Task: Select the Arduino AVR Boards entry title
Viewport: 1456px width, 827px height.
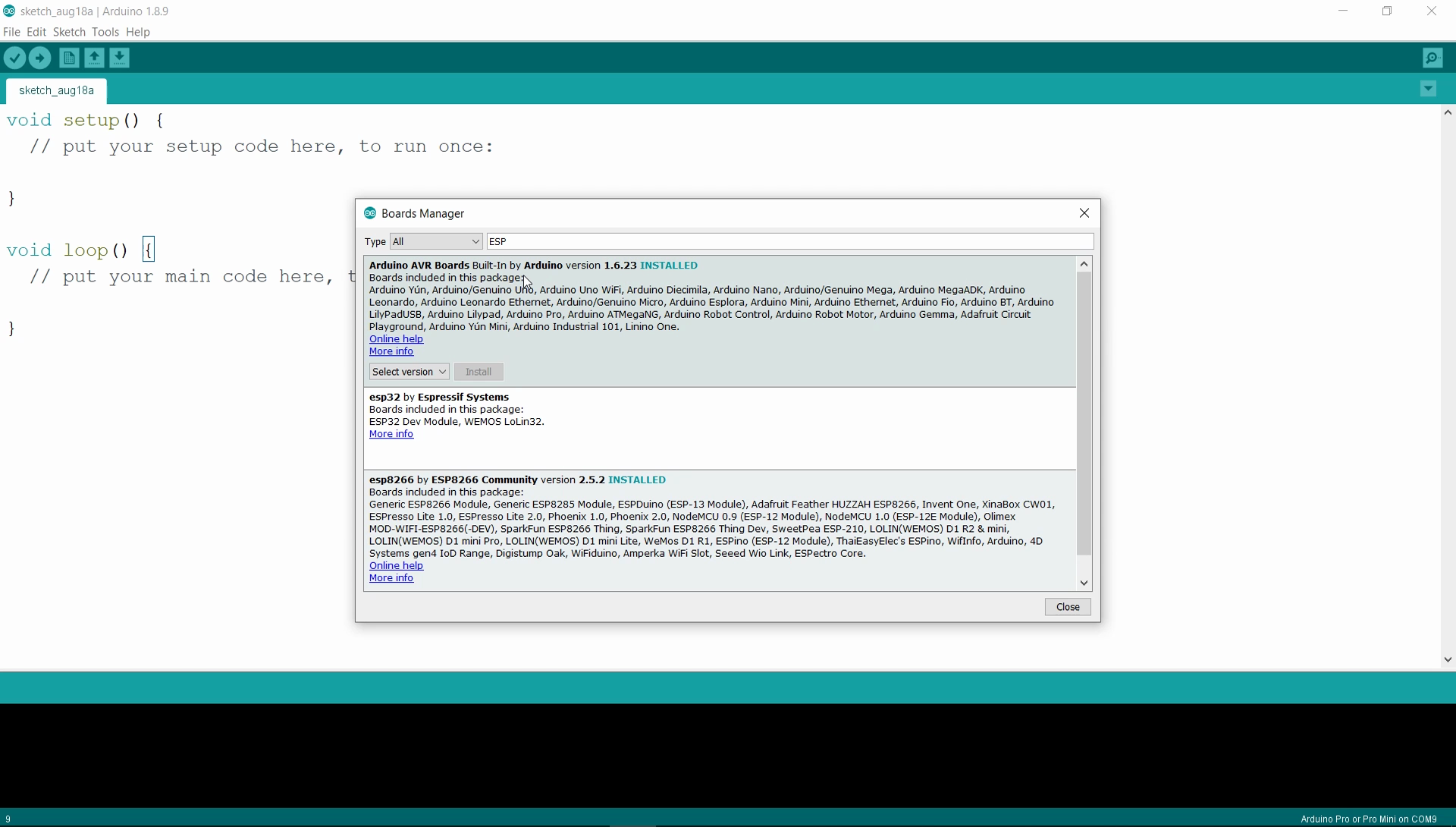Action: pos(419,266)
